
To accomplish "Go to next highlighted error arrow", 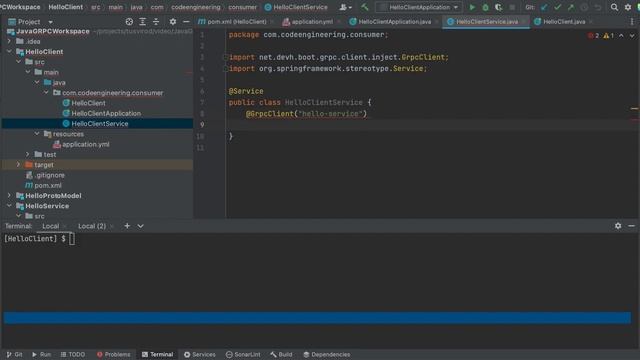I will [632, 36].
